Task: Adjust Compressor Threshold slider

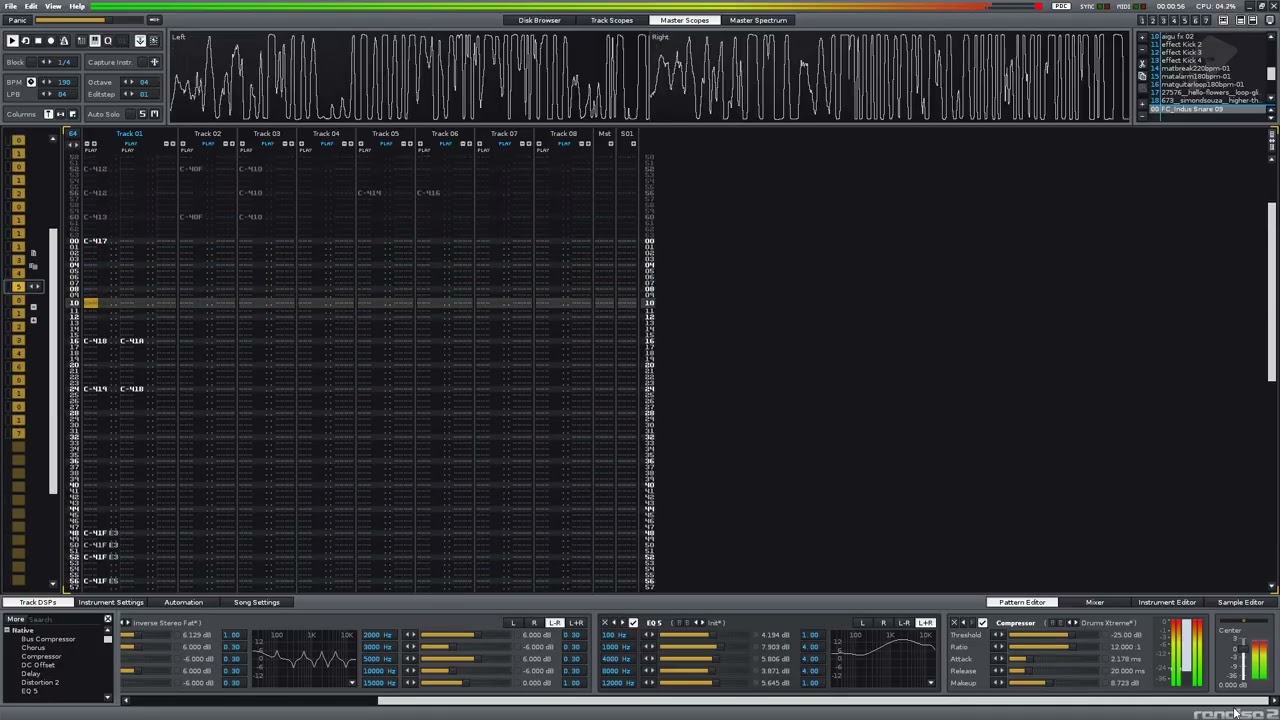Action: click(1054, 635)
